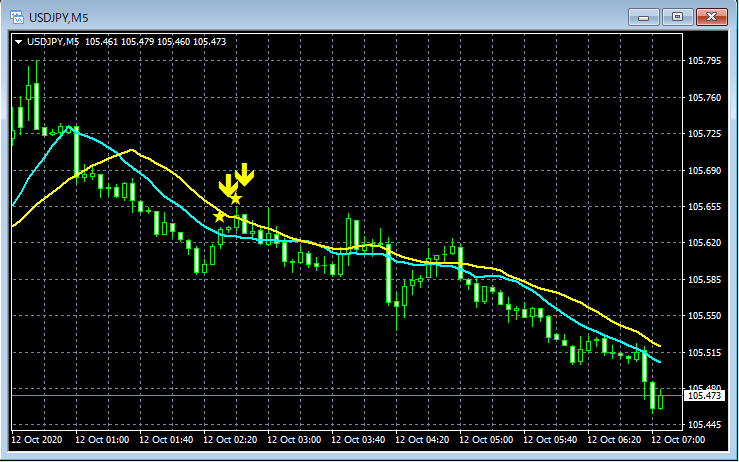This screenshot has height=462, width=739.
Task: Click the price scale value 105.550
Action: [705, 316]
